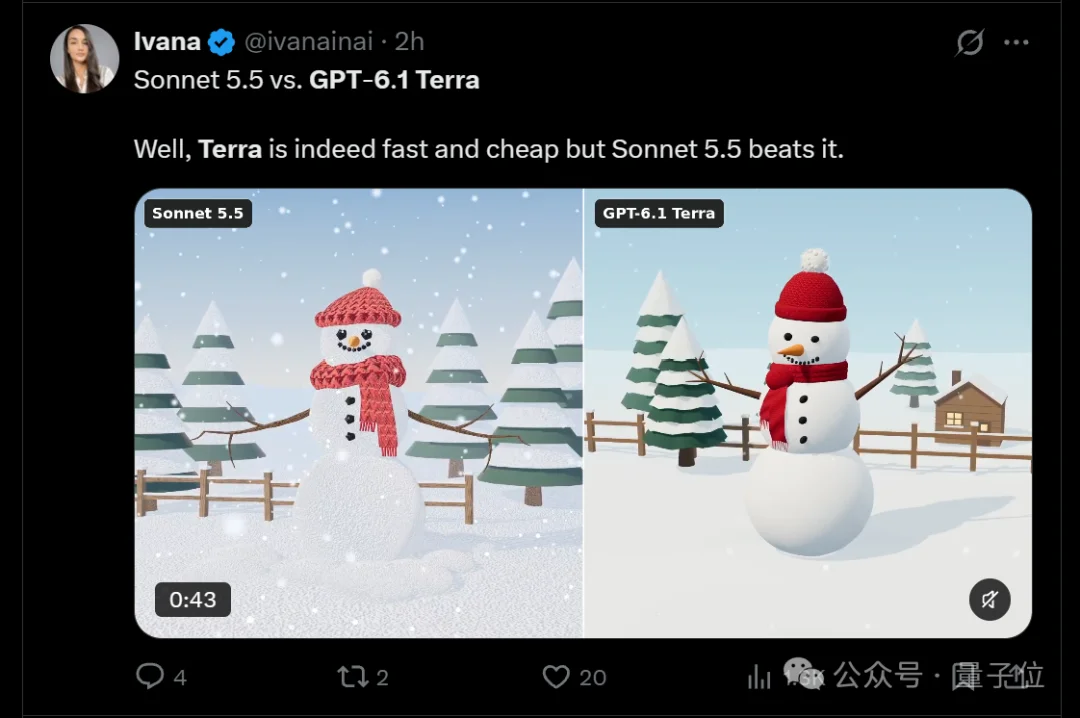Click the bold GPT-6.1 Terra headline text
The height and width of the screenshot is (718, 1080).
(x=394, y=80)
